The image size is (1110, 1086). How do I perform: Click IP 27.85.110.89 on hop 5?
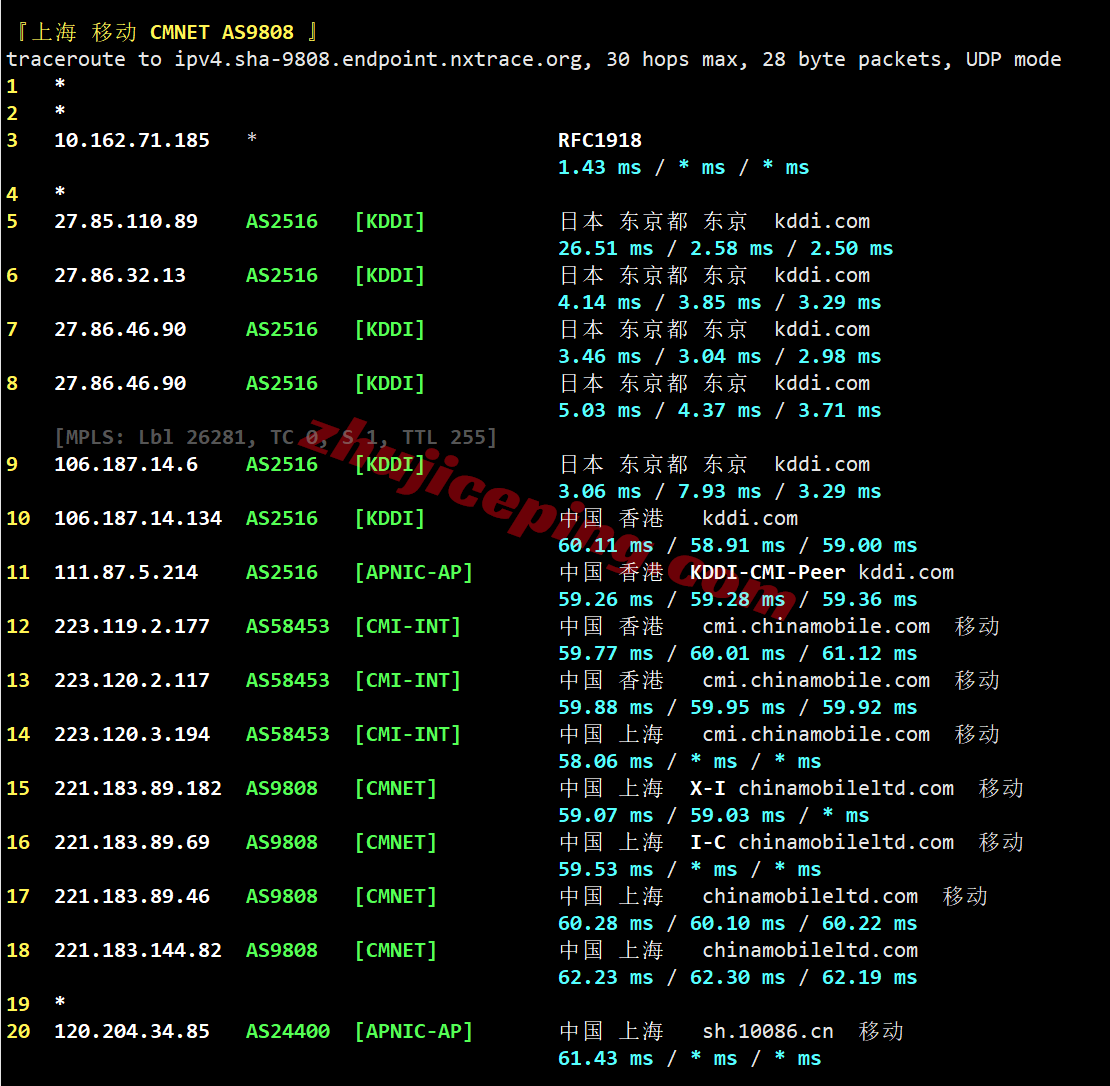click(126, 221)
